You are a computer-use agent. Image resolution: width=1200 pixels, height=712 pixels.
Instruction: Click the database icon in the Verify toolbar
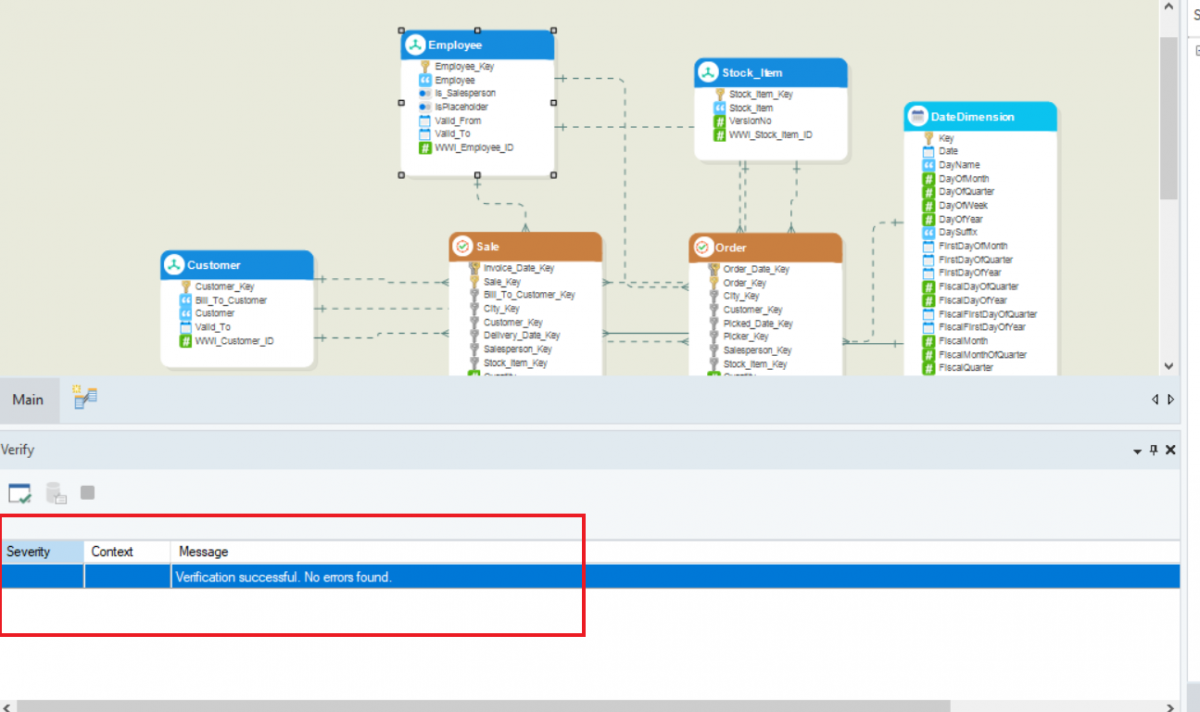coord(55,492)
